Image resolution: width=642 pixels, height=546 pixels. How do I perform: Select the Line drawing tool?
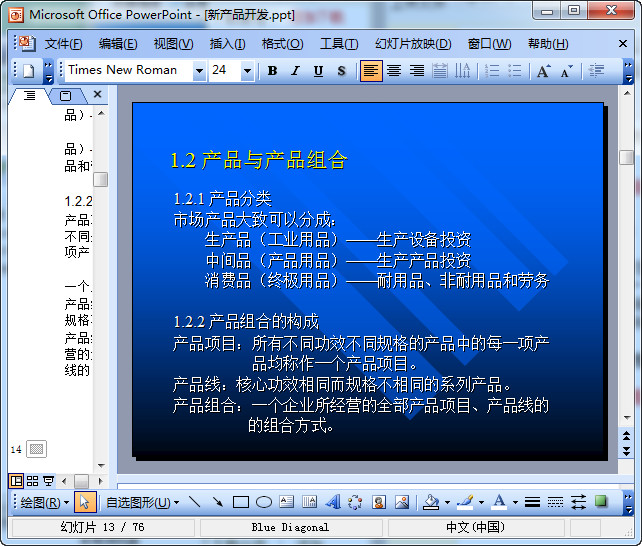click(194, 502)
